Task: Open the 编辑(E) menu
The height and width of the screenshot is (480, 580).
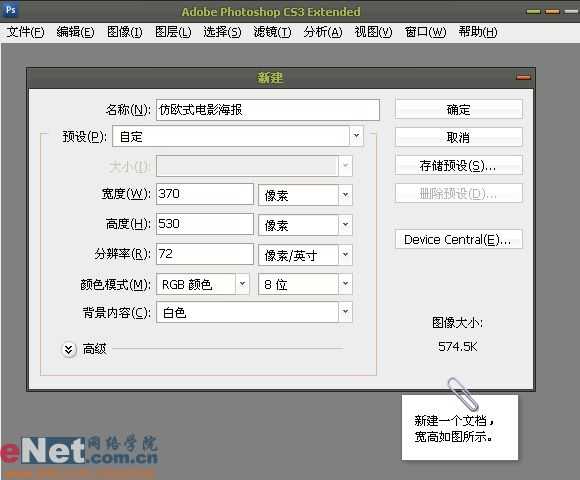Action: pos(75,32)
